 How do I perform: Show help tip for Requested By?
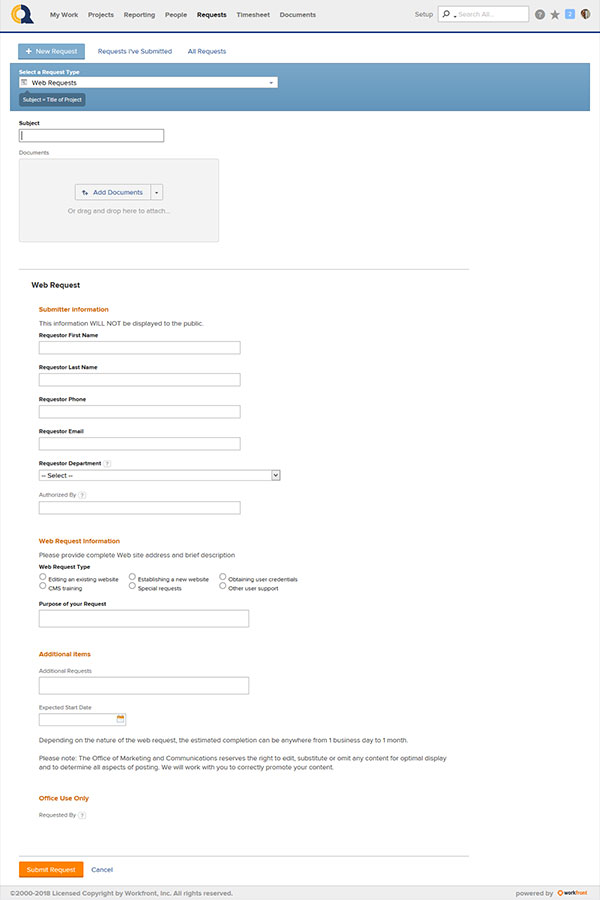click(82, 815)
